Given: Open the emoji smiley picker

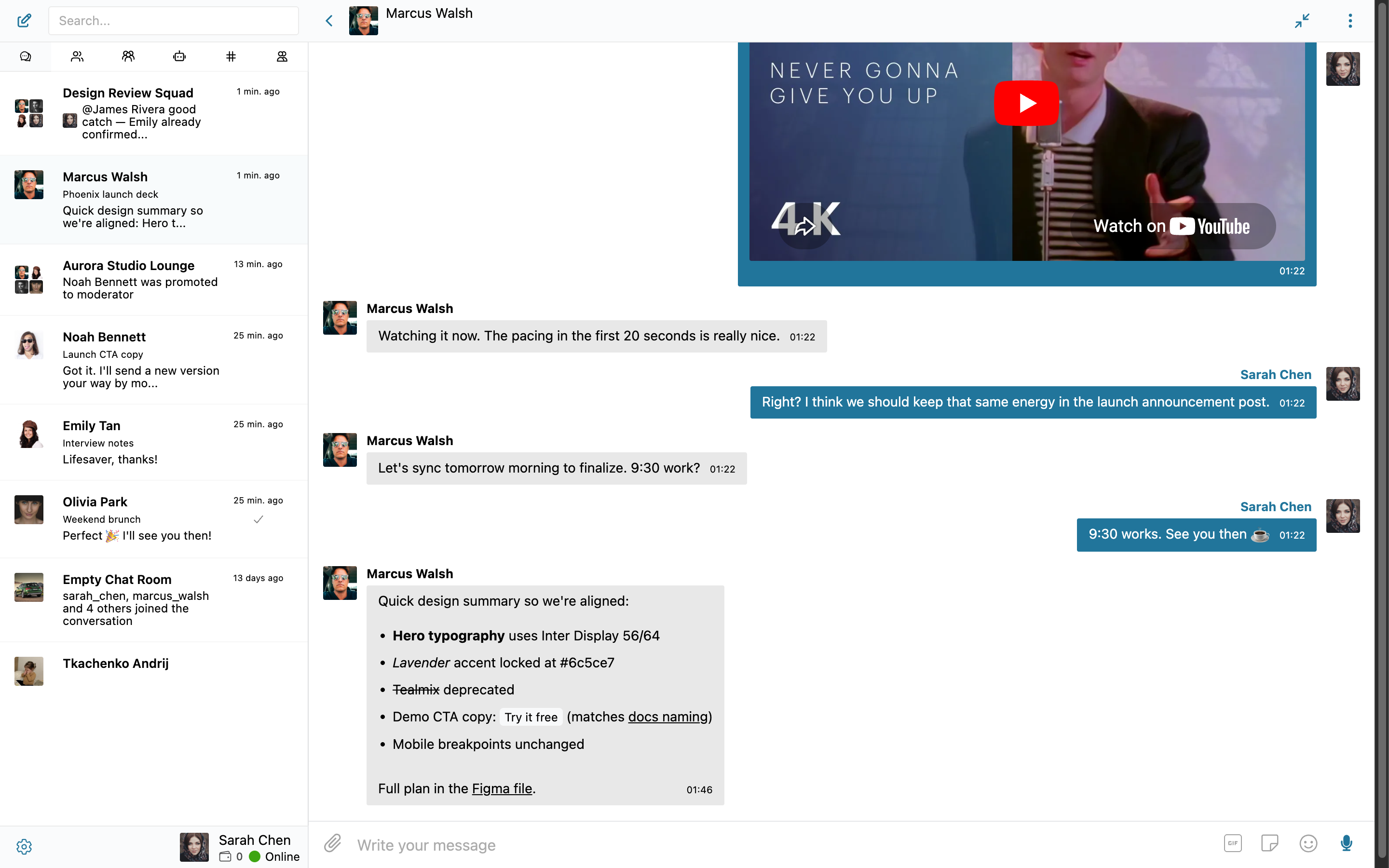Looking at the screenshot, I should pos(1308,843).
